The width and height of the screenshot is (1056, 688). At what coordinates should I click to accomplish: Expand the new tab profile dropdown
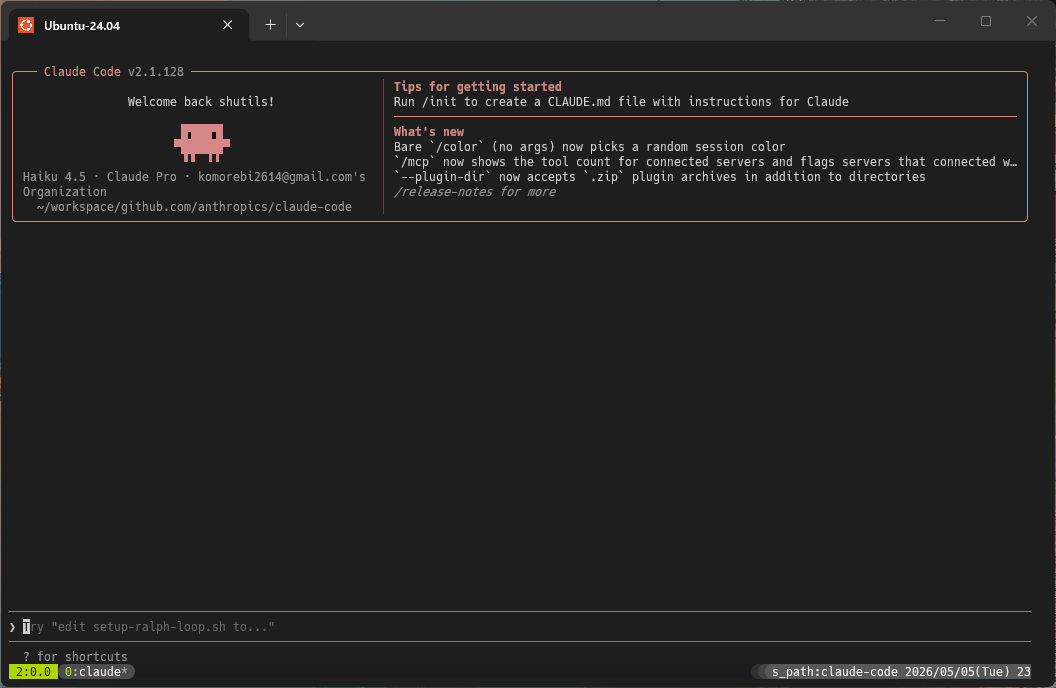[300, 25]
